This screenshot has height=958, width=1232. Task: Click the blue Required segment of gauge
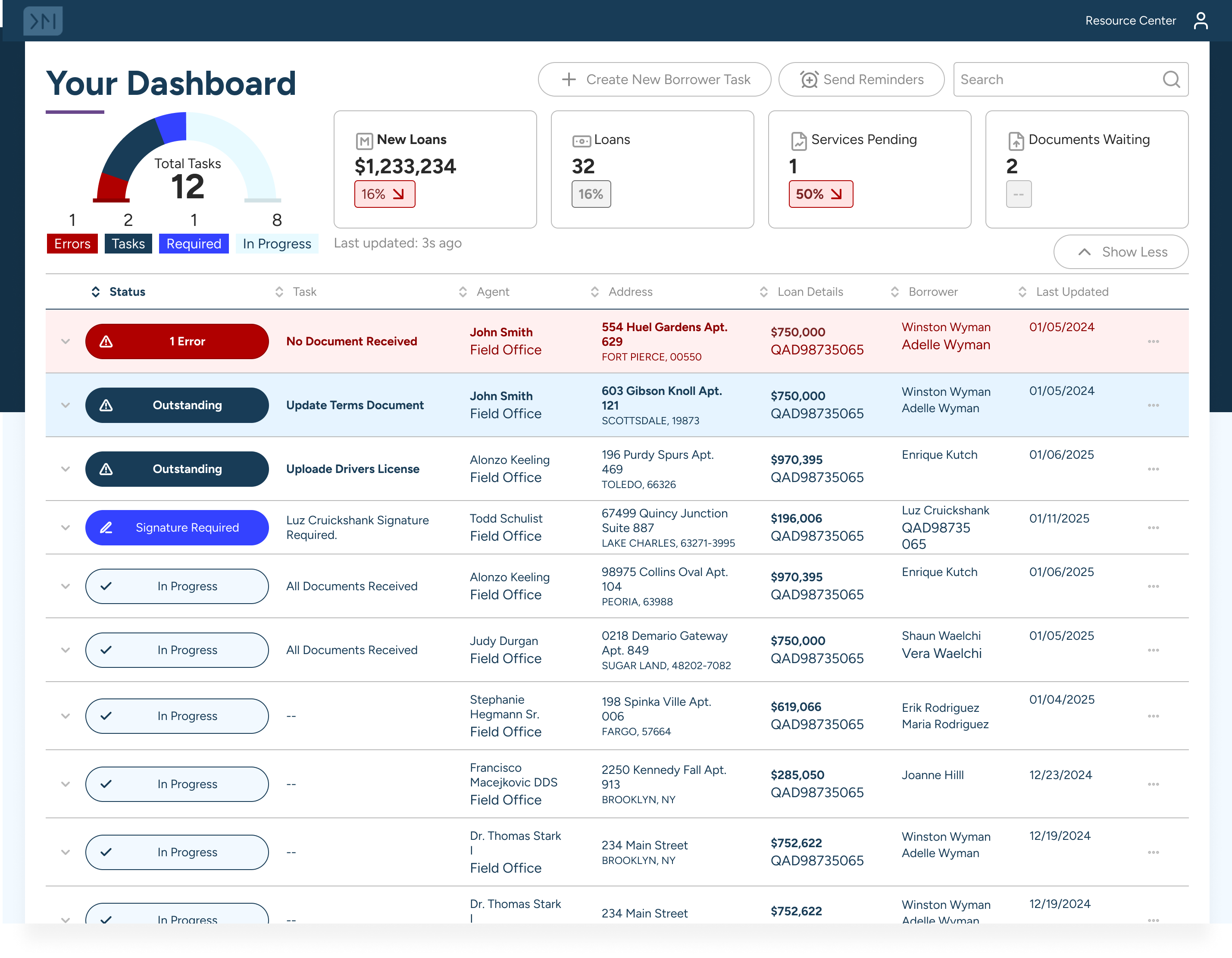[172, 128]
